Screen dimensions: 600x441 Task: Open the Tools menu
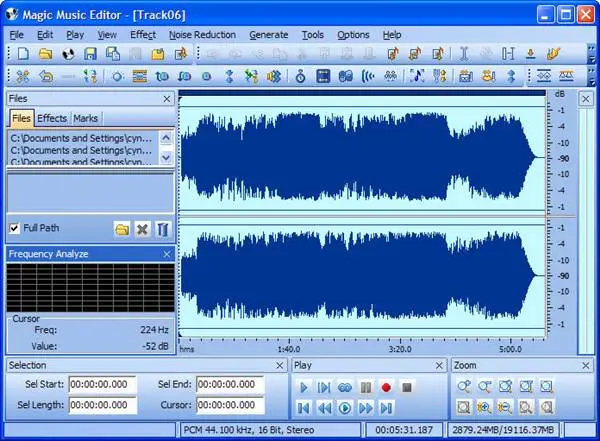313,35
